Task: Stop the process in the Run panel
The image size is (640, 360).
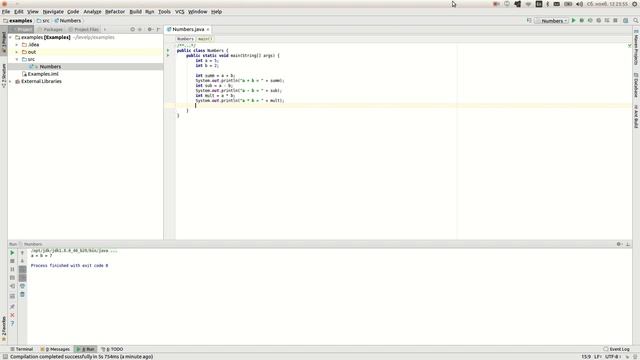Action: coord(12,261)
